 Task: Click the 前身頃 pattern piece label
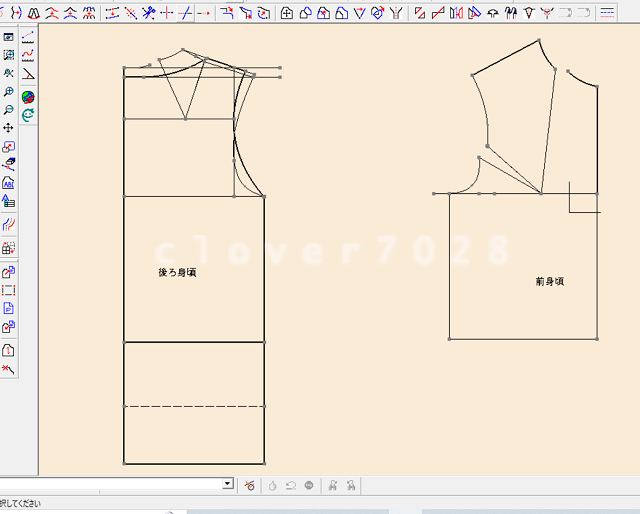(549, 282)
